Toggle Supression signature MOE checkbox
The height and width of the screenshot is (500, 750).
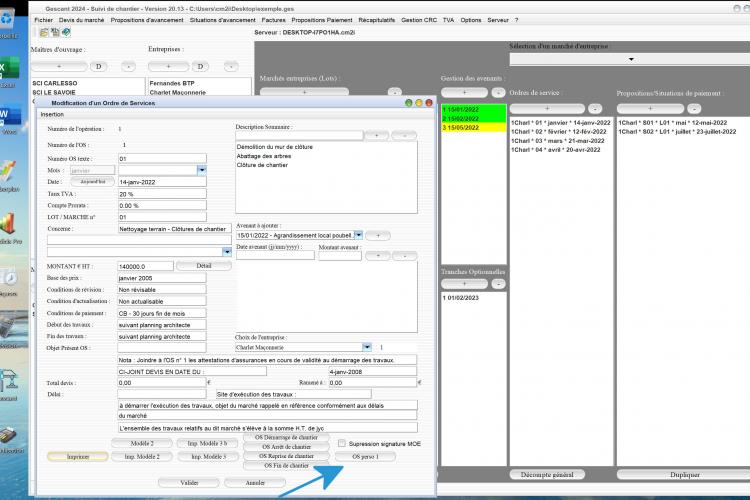pos(342,444)
